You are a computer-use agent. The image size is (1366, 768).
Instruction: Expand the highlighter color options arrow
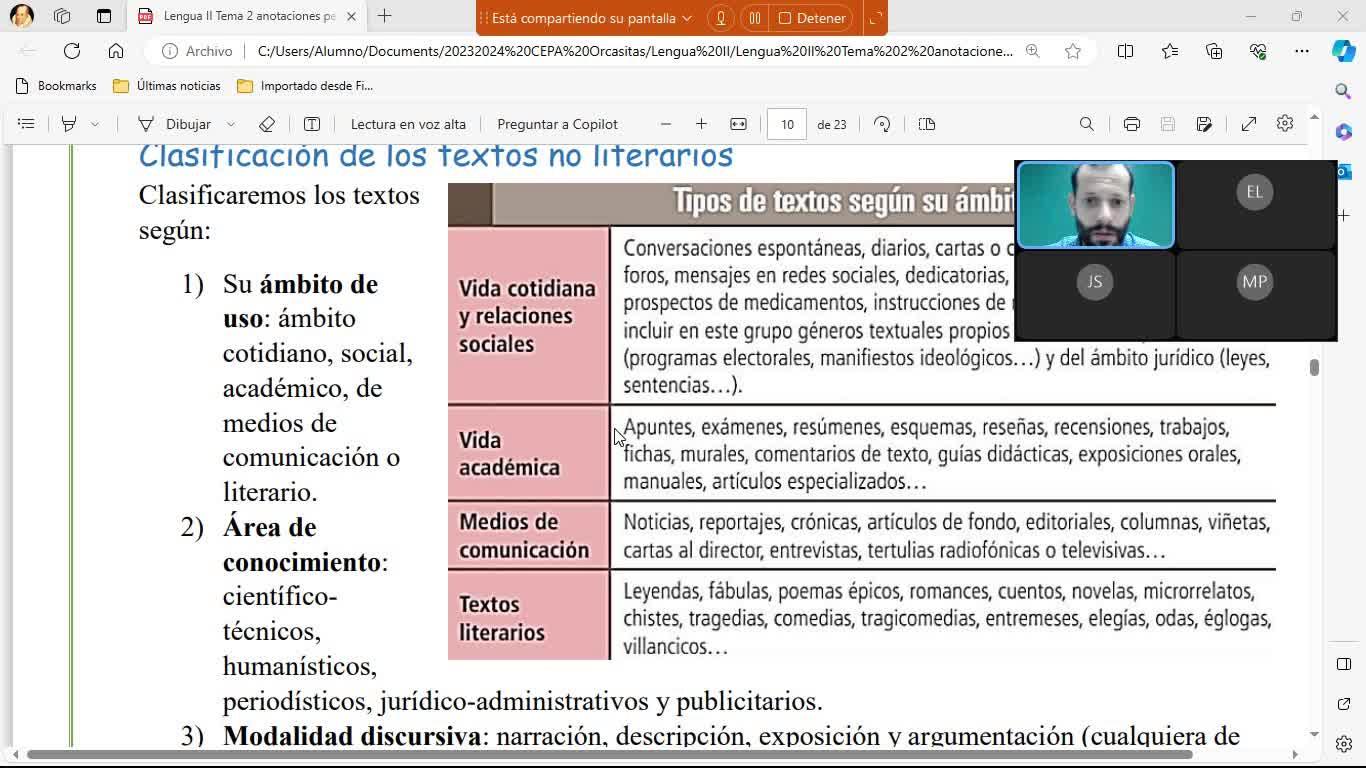95,124
